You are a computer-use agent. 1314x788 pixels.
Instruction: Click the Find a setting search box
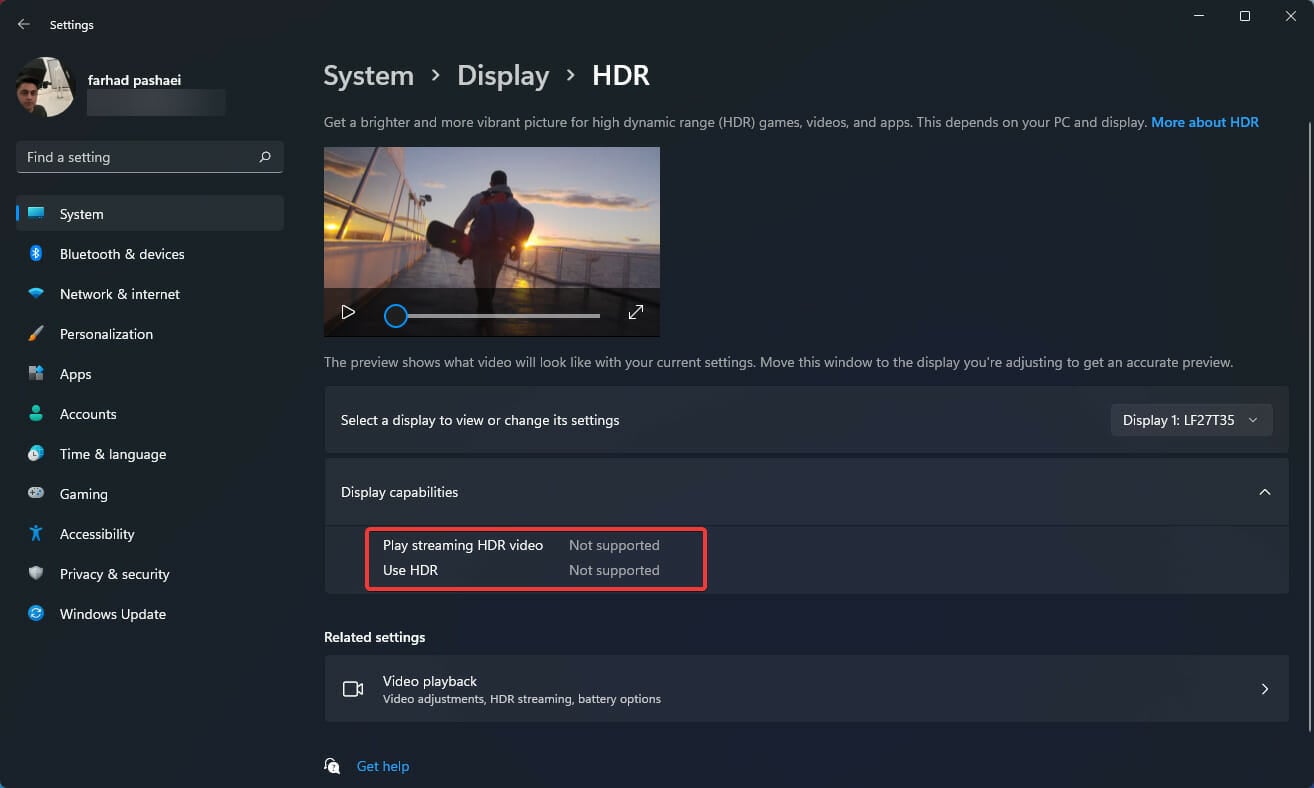click(149, 157)
